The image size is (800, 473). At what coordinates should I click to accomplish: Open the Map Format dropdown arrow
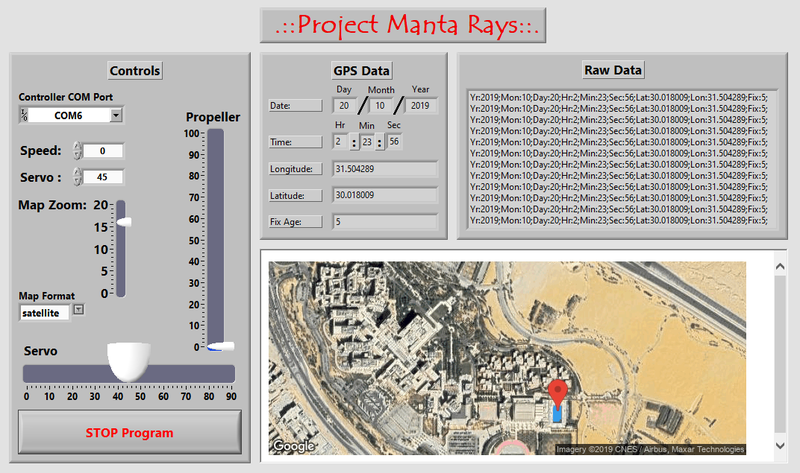pos(79,309)
